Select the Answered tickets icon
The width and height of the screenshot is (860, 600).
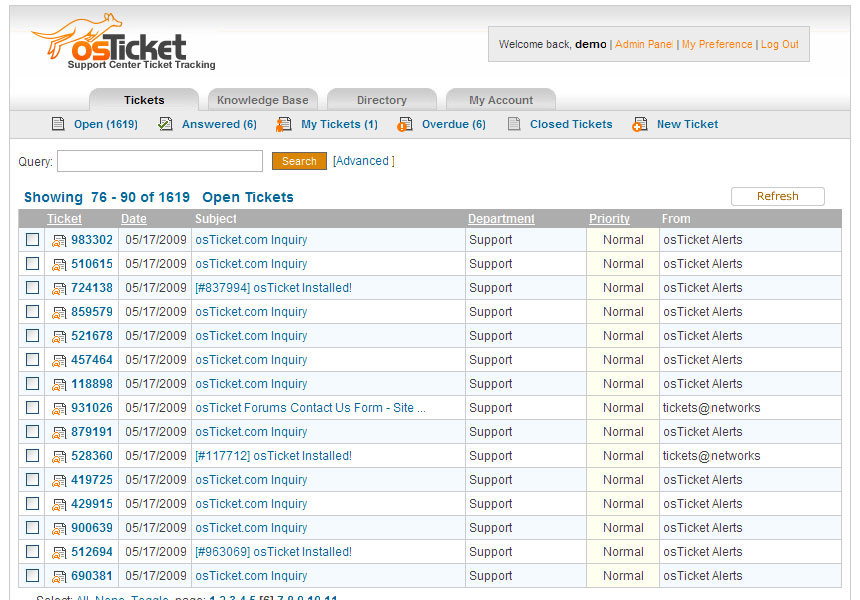click(x=164, y=124)
